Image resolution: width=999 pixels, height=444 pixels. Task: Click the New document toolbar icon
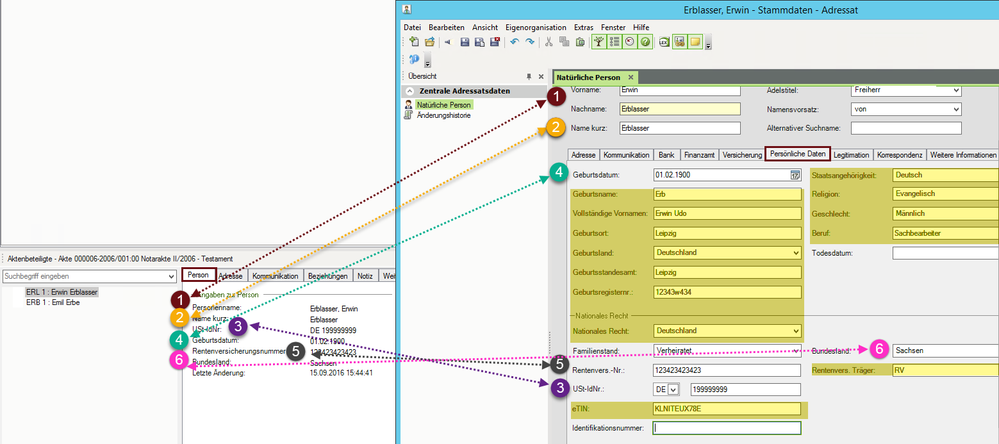414,42
